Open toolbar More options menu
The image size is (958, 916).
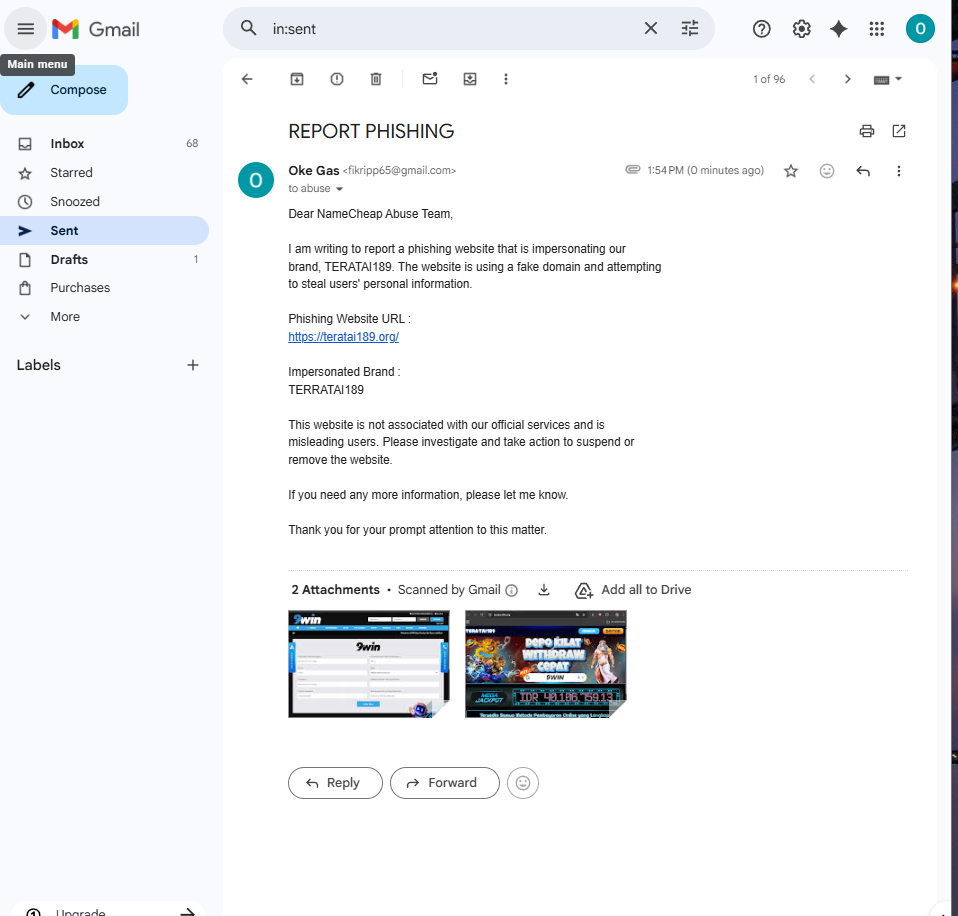click(505, 79)
